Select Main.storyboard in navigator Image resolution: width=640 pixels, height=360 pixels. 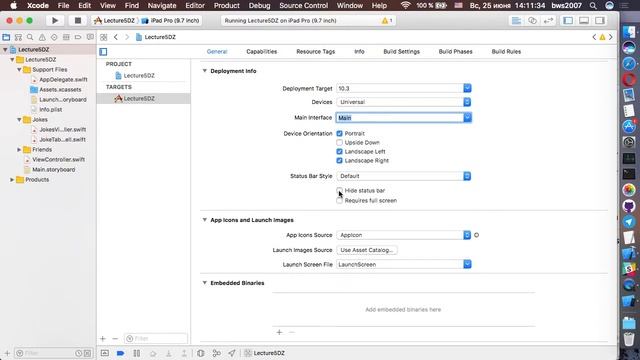coord(53,170)
